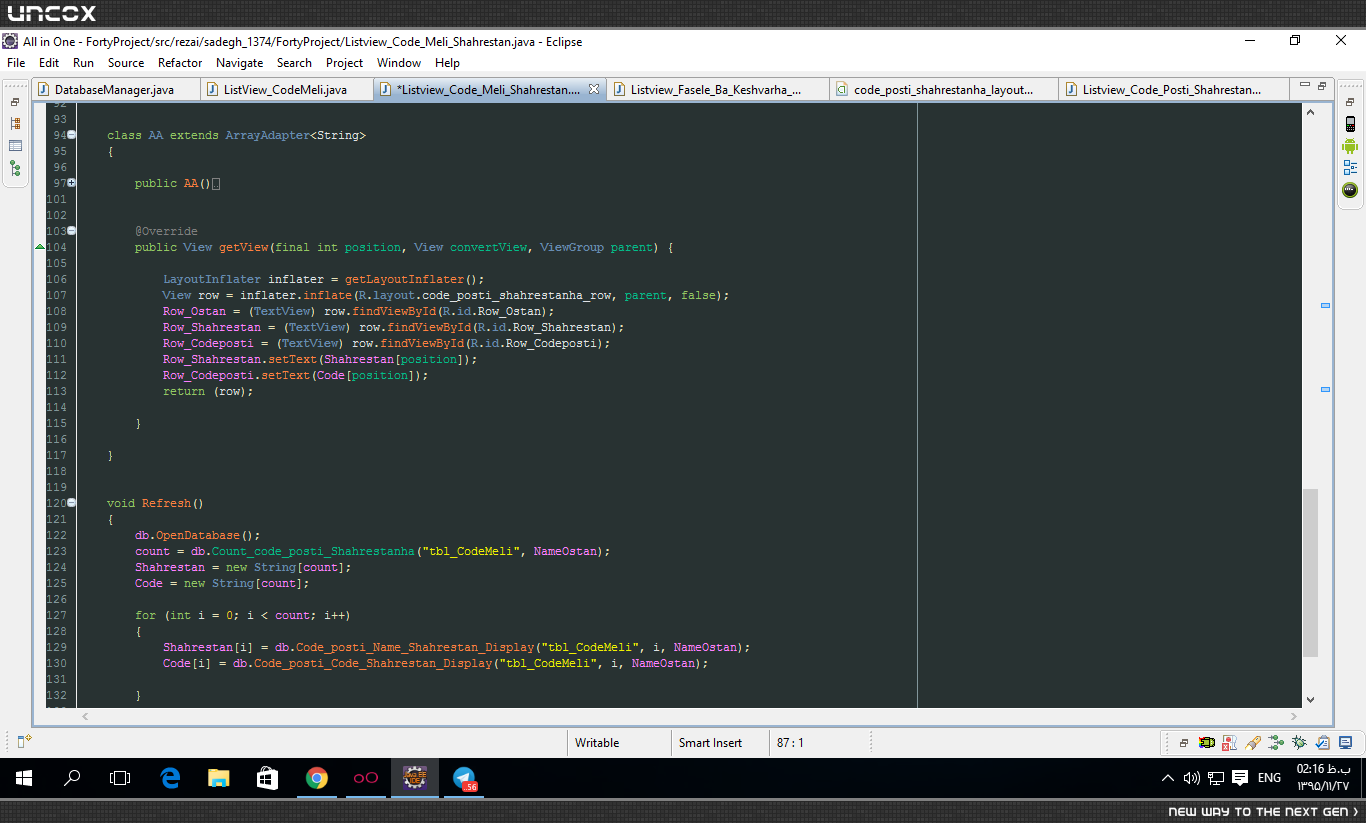Open the Windows Action Center notifications
The width and height of the screenshot is (1366, 823).
(1240, 778)
